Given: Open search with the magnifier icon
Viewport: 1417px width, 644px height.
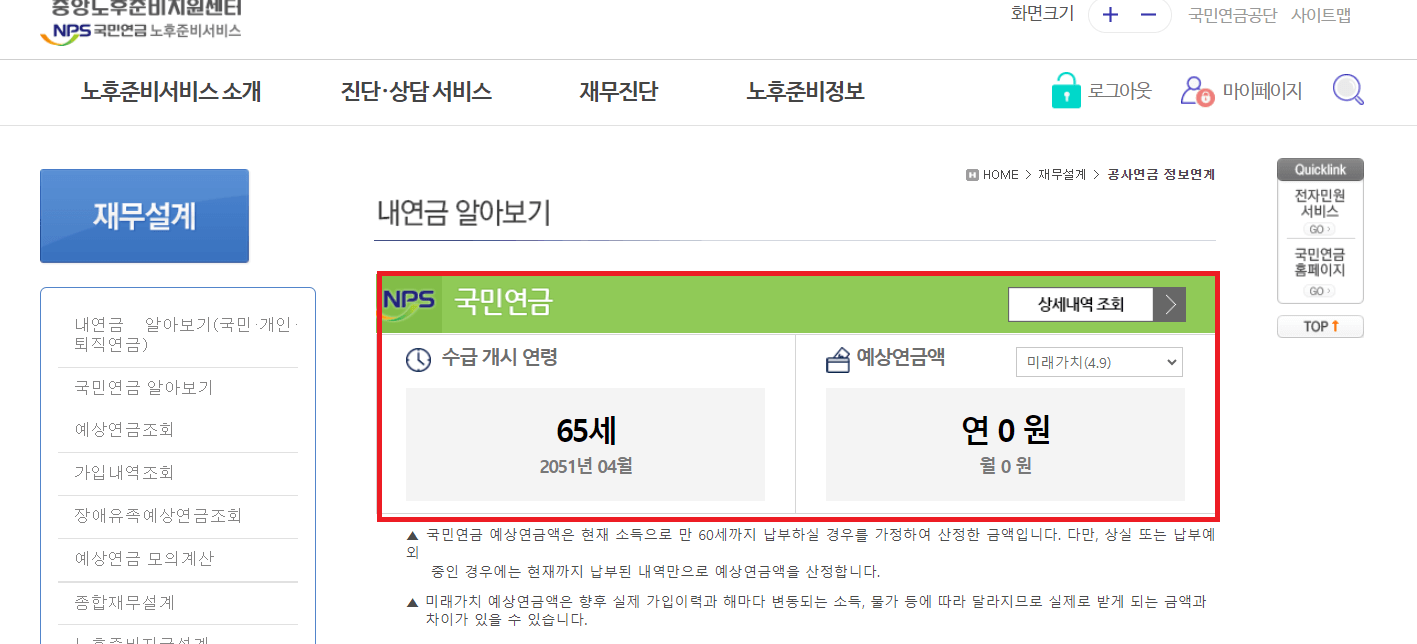Looking at the screenshot, I should (x=1347, y=89).
